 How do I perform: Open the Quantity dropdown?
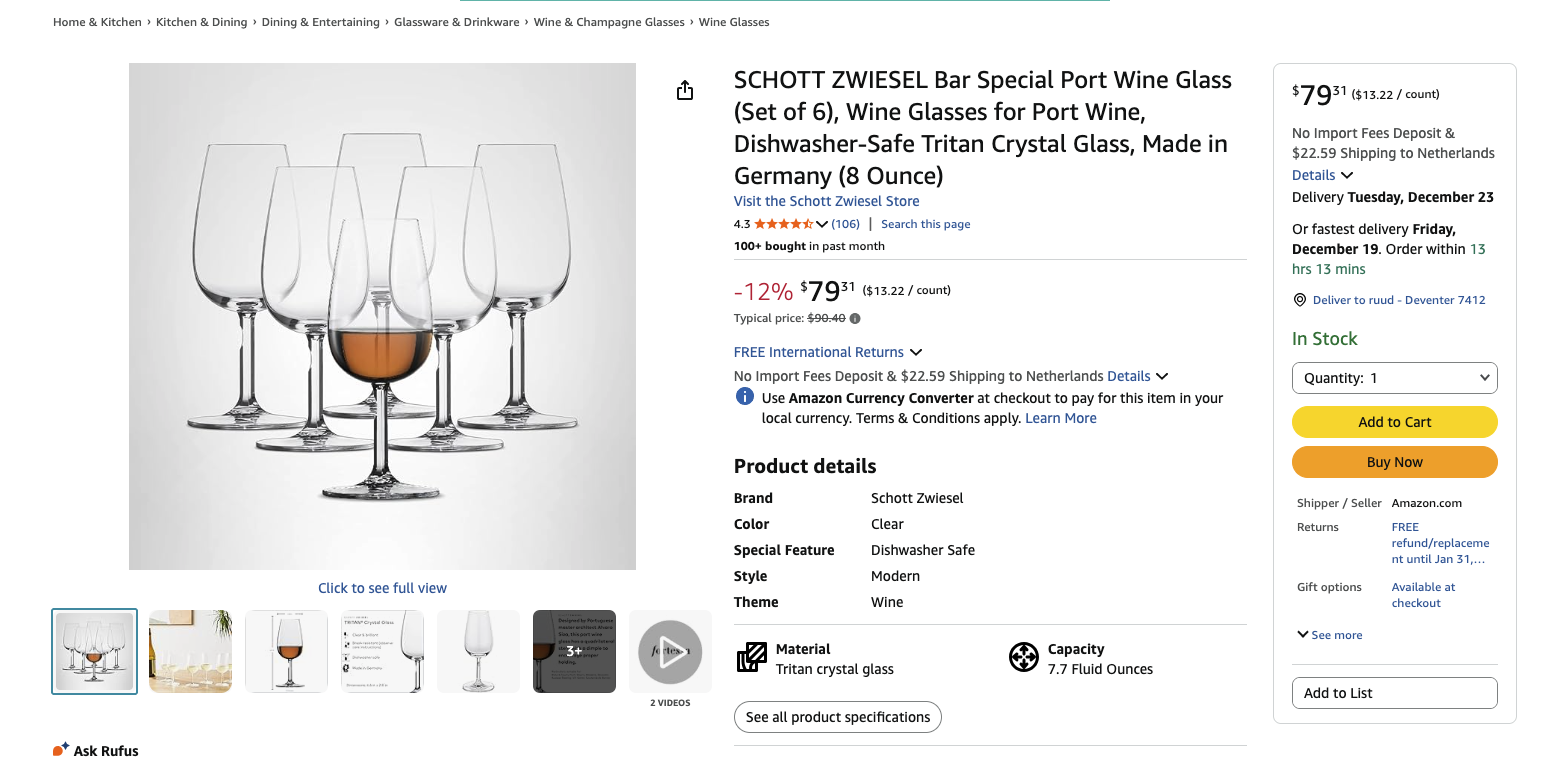[x=1394, y=378]
